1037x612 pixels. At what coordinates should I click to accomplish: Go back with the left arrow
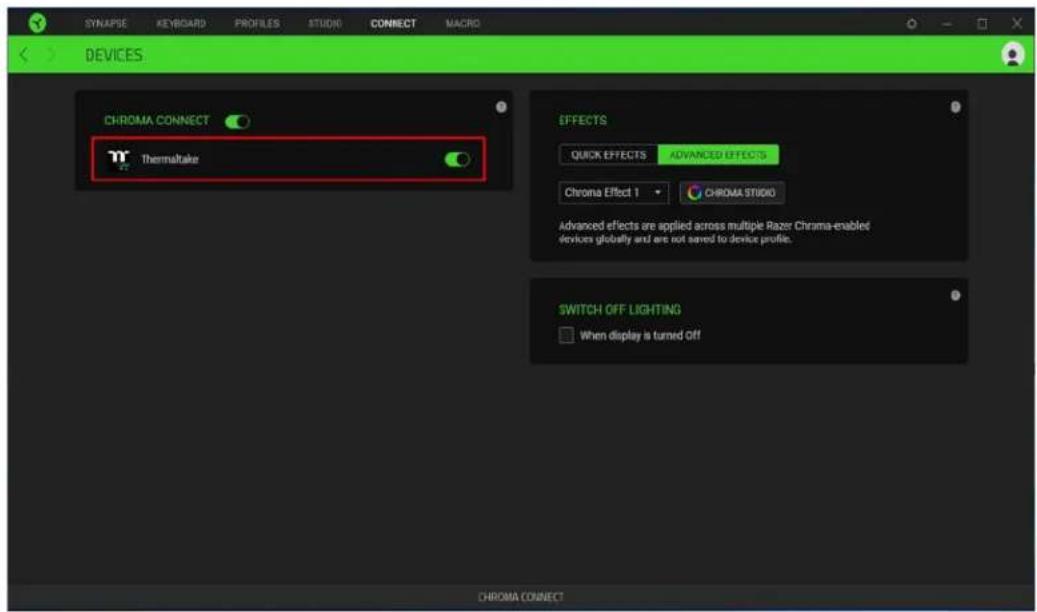point(24,55)
